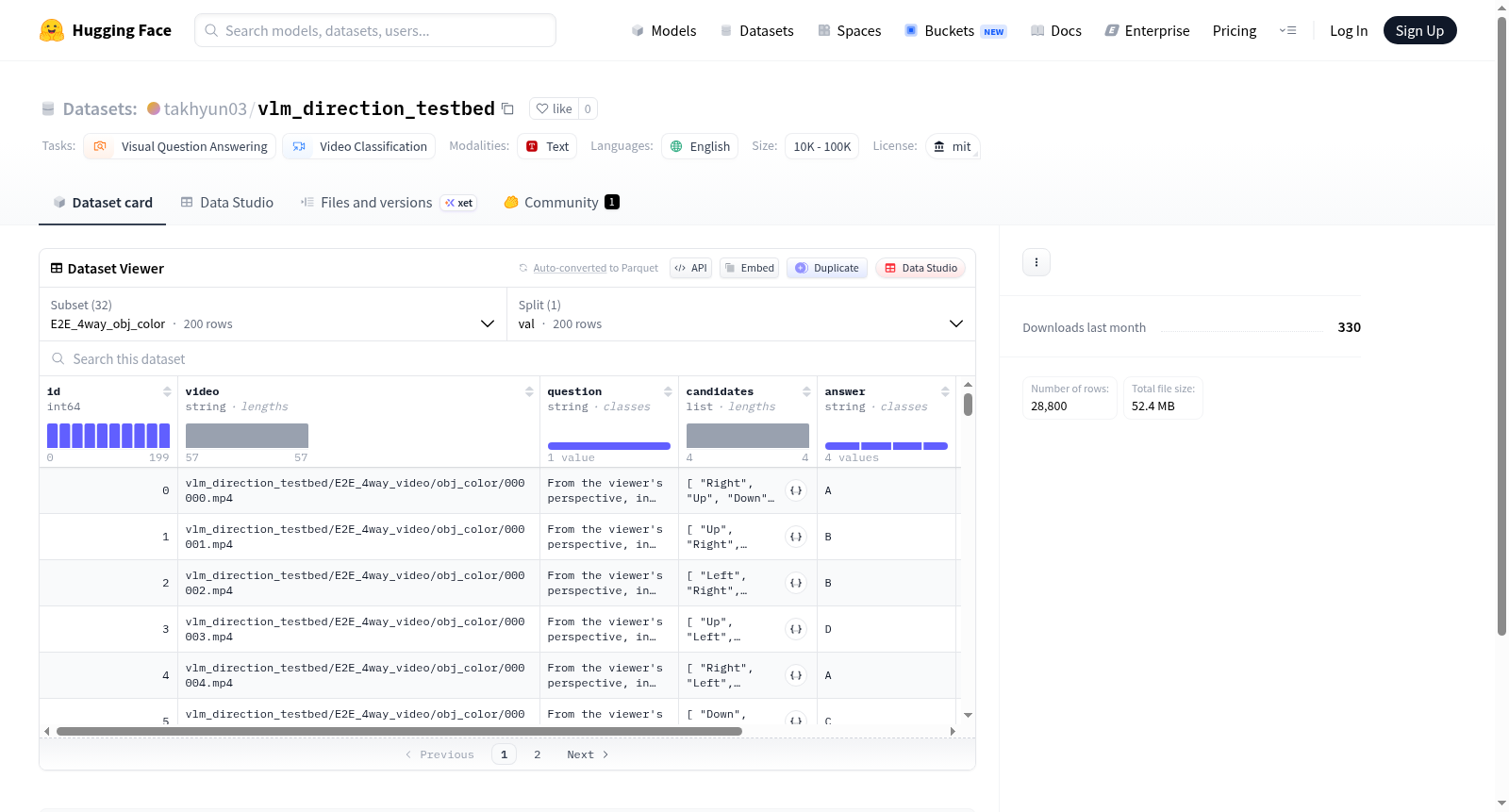Sort by the answer column
1509x812 pixels.
pyautogui.click(x=945, y=391)
